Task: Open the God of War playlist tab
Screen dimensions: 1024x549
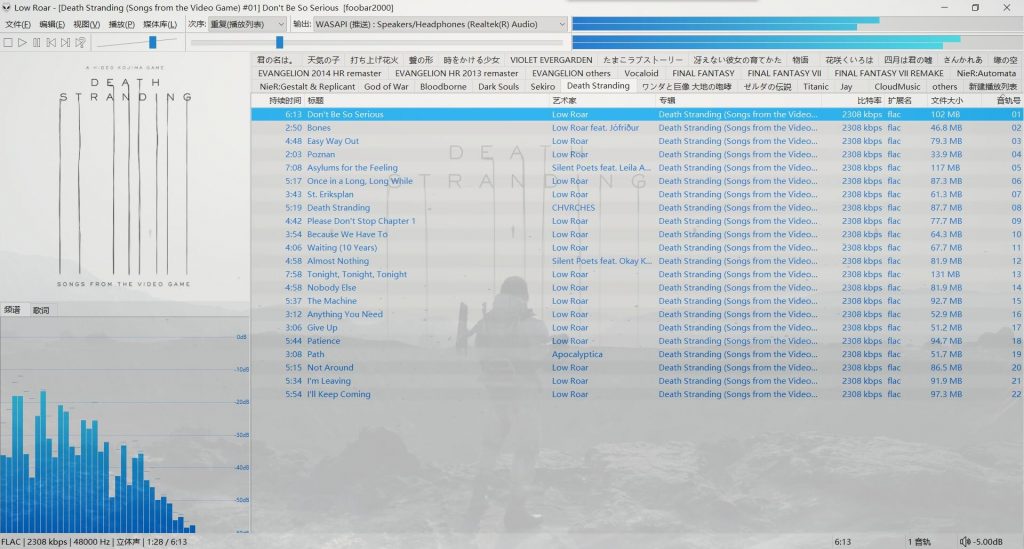Action: pyautogui.click(x=386, y=86)
